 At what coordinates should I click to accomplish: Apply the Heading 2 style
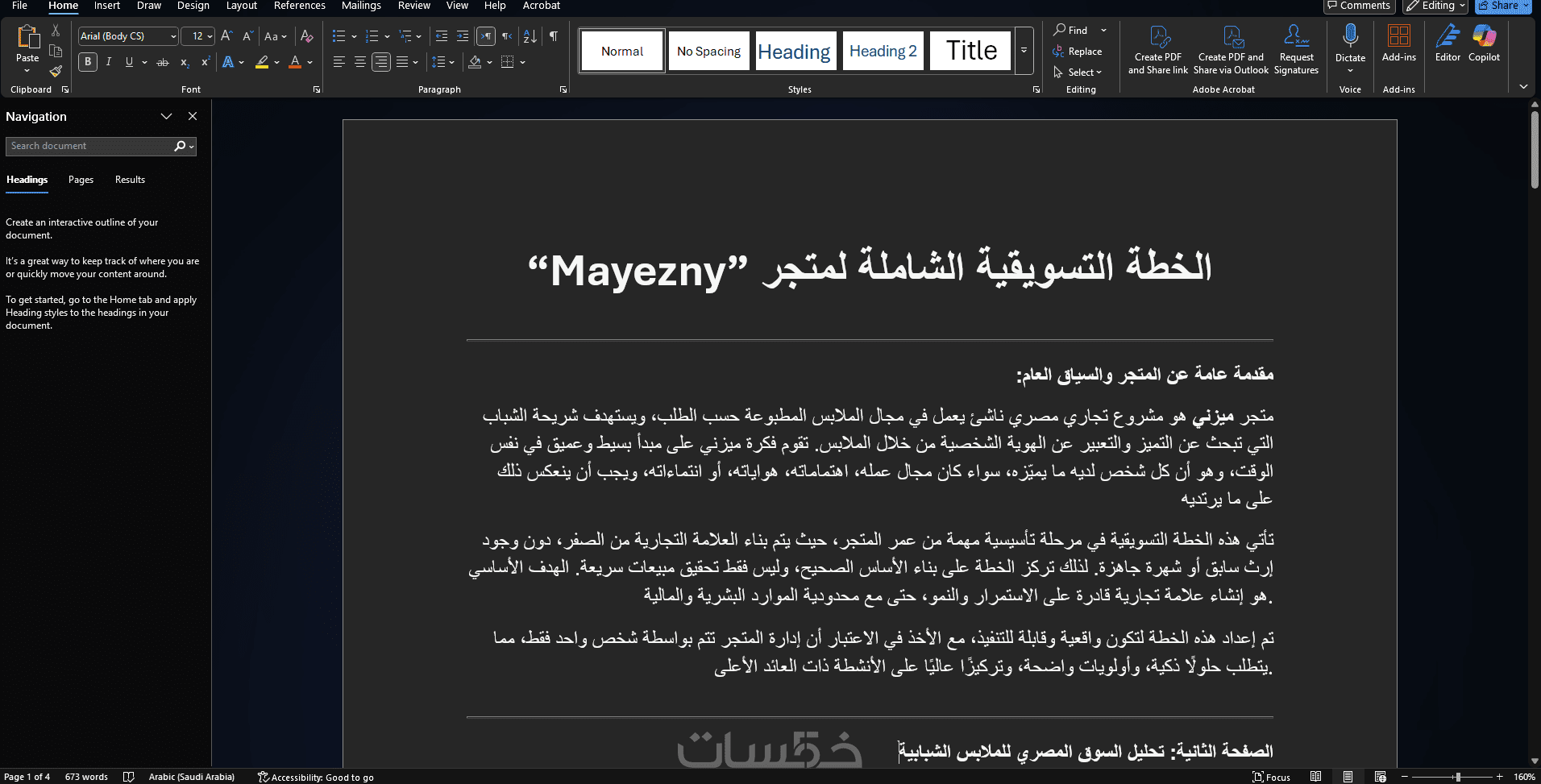point(883,51)
